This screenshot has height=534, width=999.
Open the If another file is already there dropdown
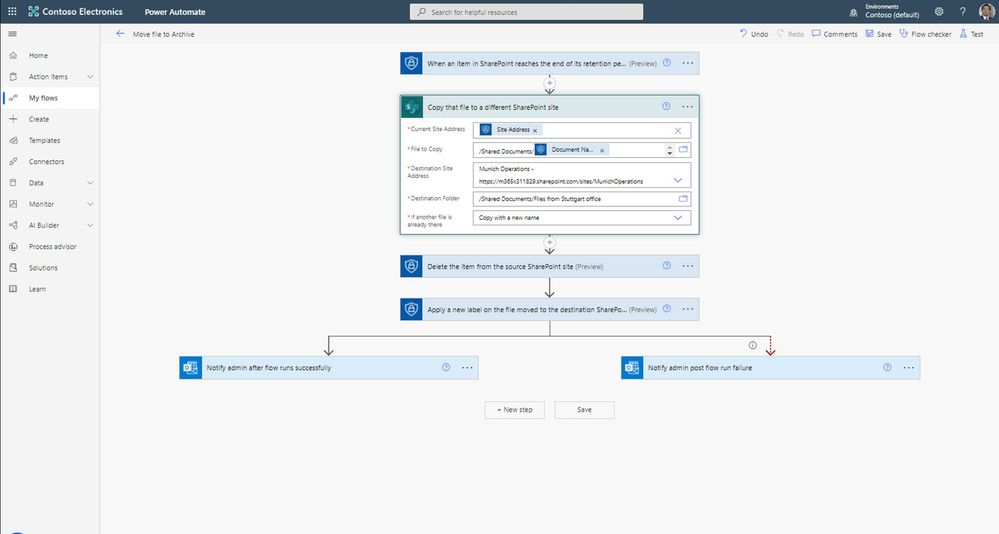[x=678, y=217]
